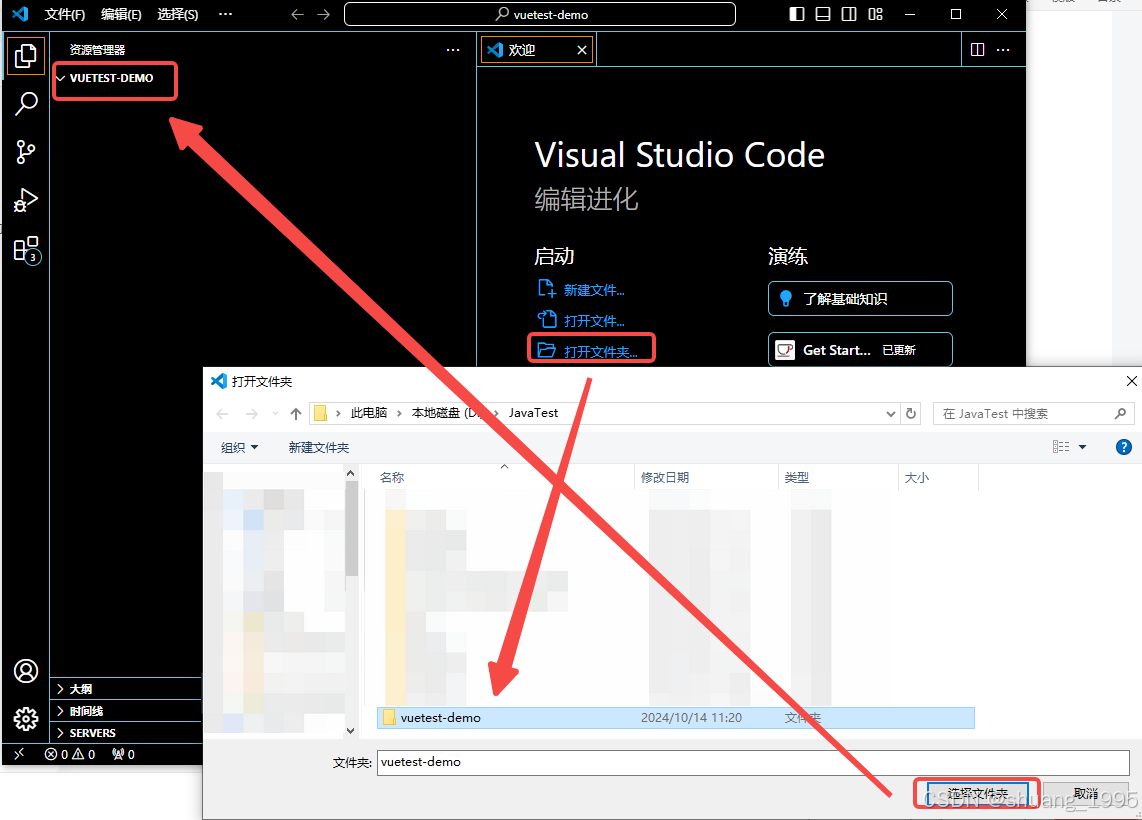1142x820 pixels.
Task: Click the 取消 button
Action: click(x=1085, y=794)
